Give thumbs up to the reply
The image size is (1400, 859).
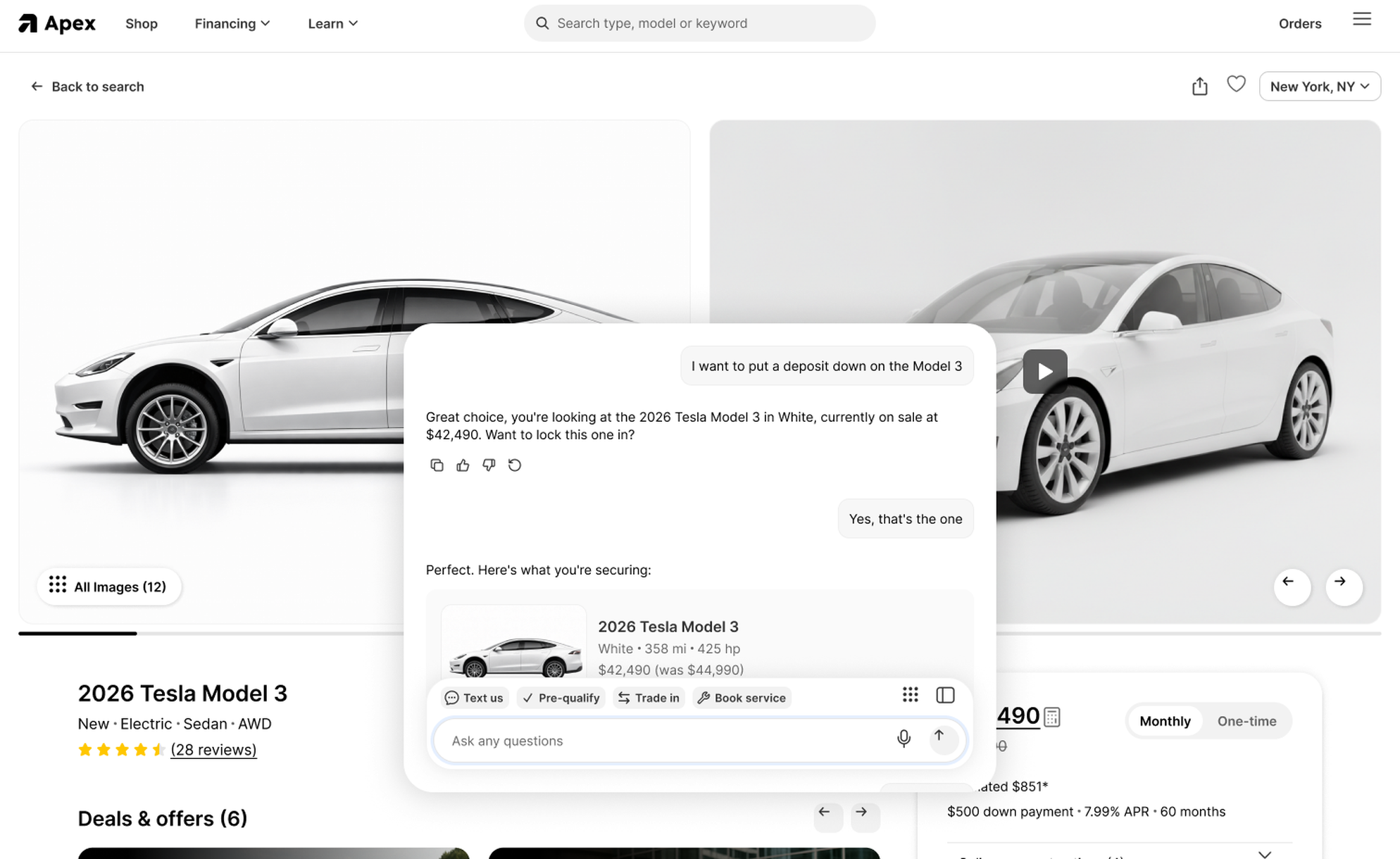point(463,465)
